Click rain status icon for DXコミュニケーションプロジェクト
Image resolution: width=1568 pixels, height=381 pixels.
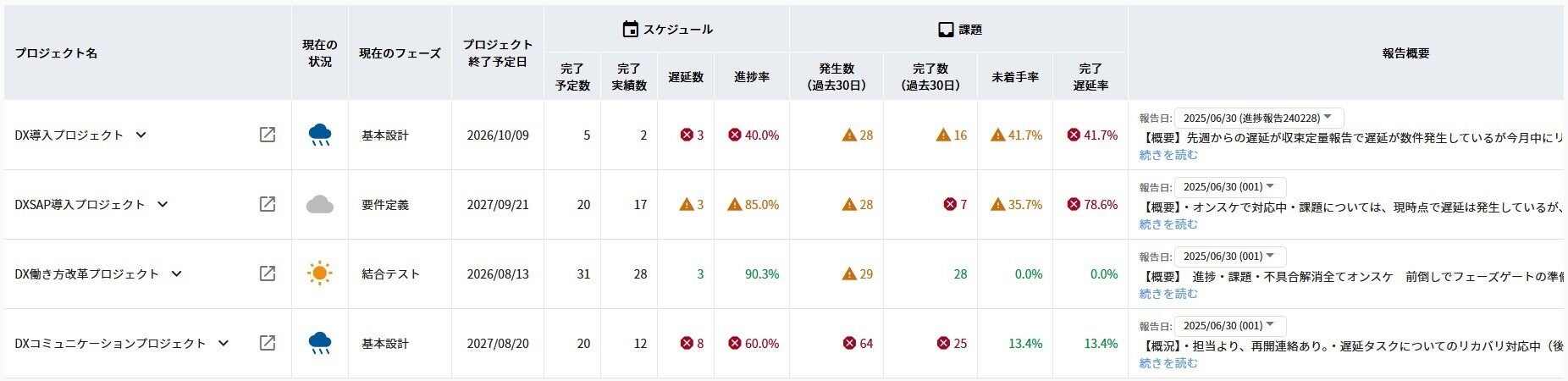click(x=320, y=343)
